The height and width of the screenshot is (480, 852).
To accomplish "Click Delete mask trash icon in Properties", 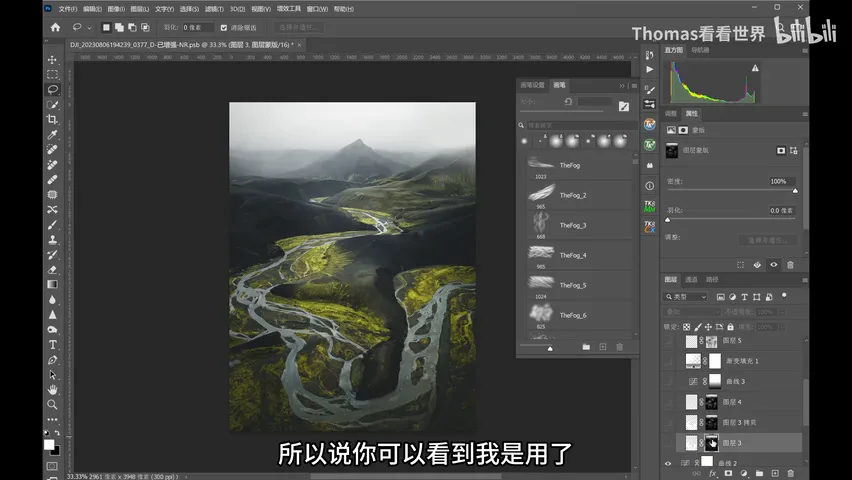I will click(791, 265).
